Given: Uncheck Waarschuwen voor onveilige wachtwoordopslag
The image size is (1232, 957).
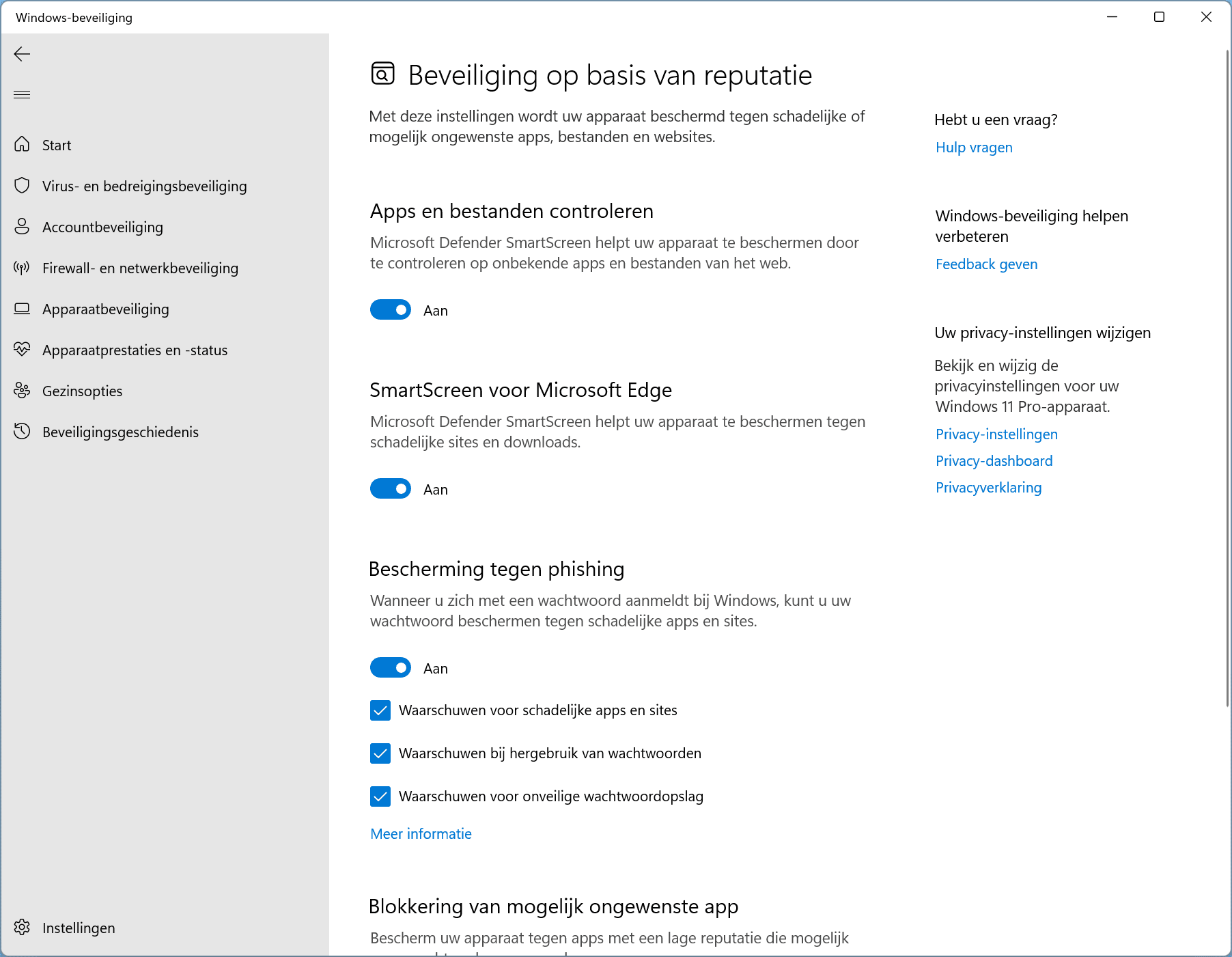Looking at the screenshot, I should pyautogui.click(x=380, y=796).
